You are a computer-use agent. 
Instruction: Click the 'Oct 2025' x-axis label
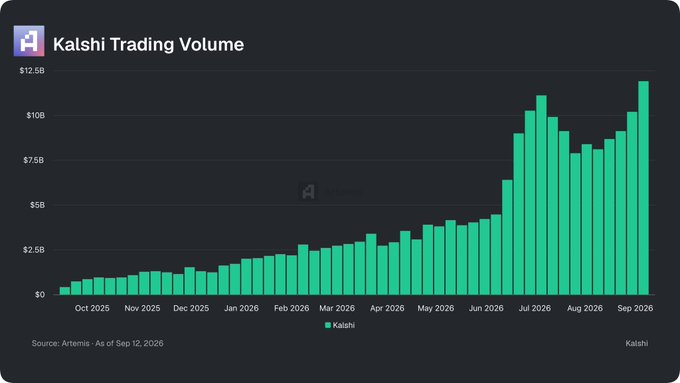(92, 308)
